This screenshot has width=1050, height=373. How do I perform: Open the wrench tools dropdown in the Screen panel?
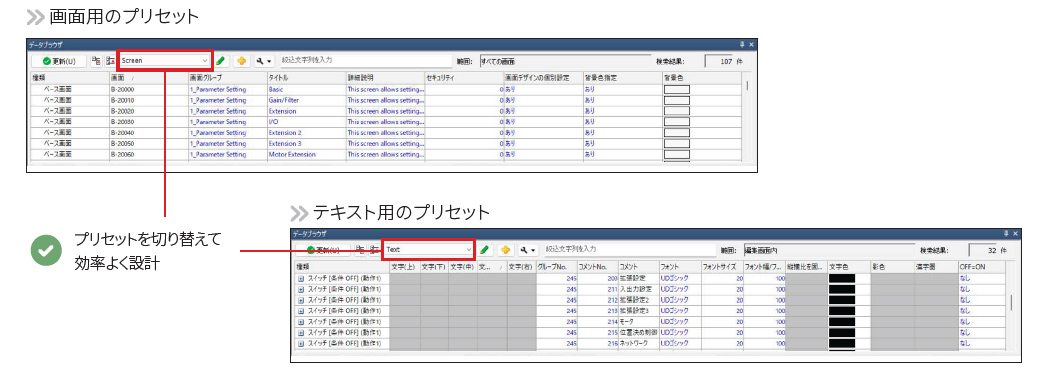(x=264, y=60)
